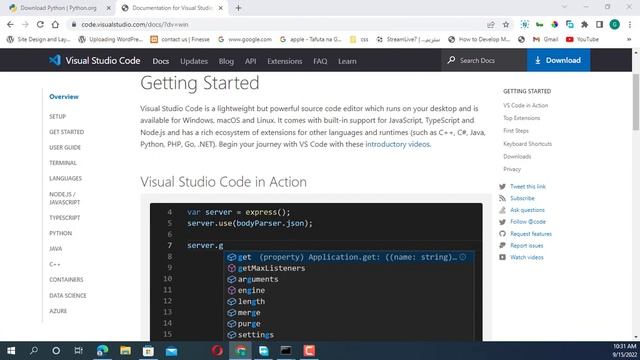Select the getMaxListeners suggestion

(x=271, y=268)
